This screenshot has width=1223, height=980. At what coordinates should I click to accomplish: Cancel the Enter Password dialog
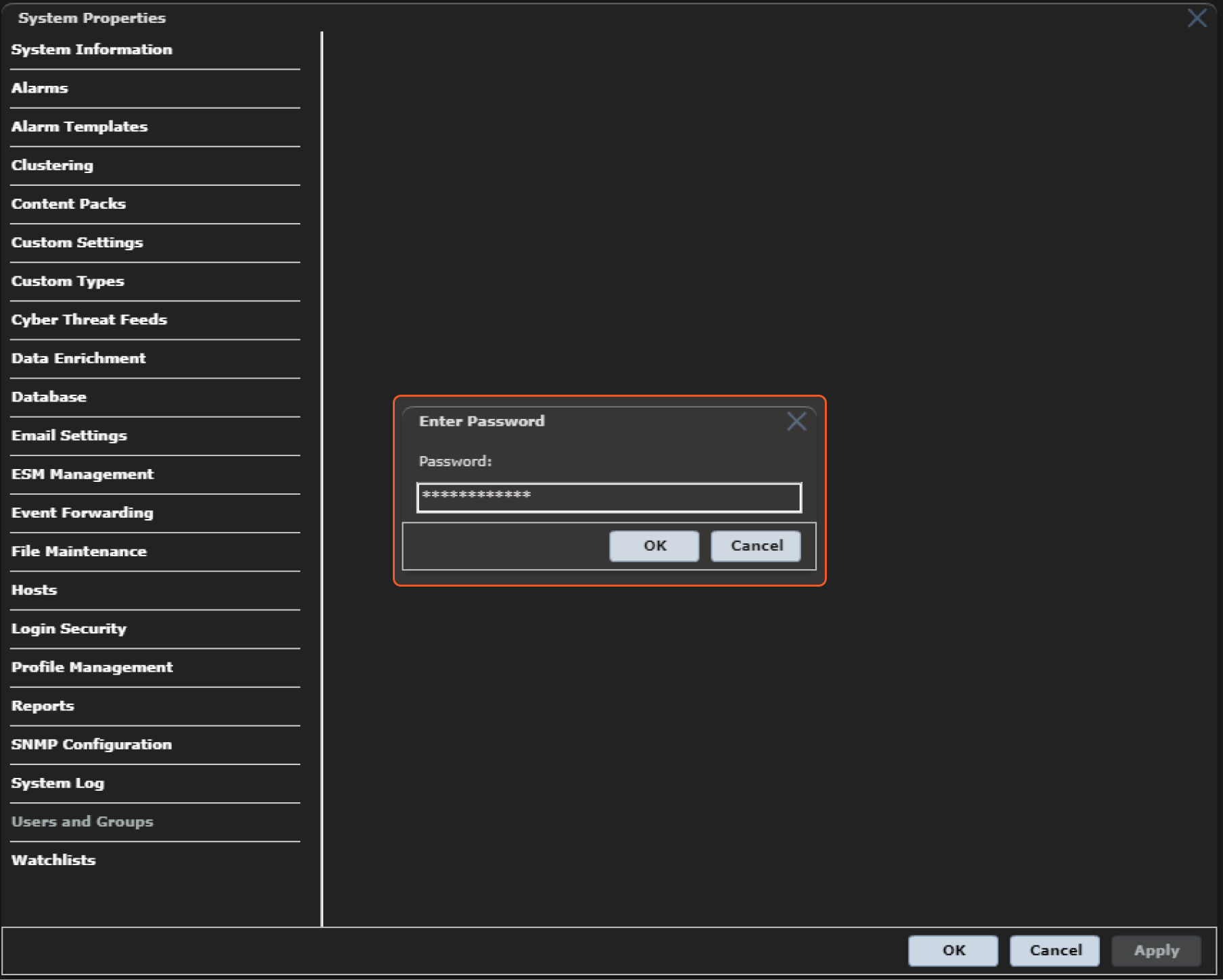tap(756, 546)
